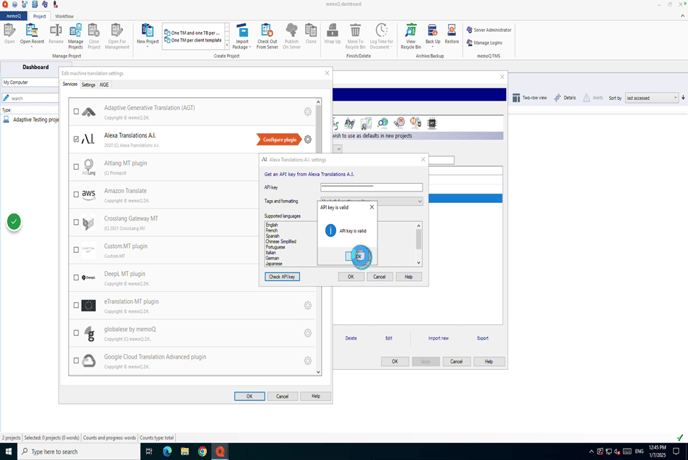Screen dimensions: 688x460
Task: Expand the project template gallery arrow
Action: 227,45
